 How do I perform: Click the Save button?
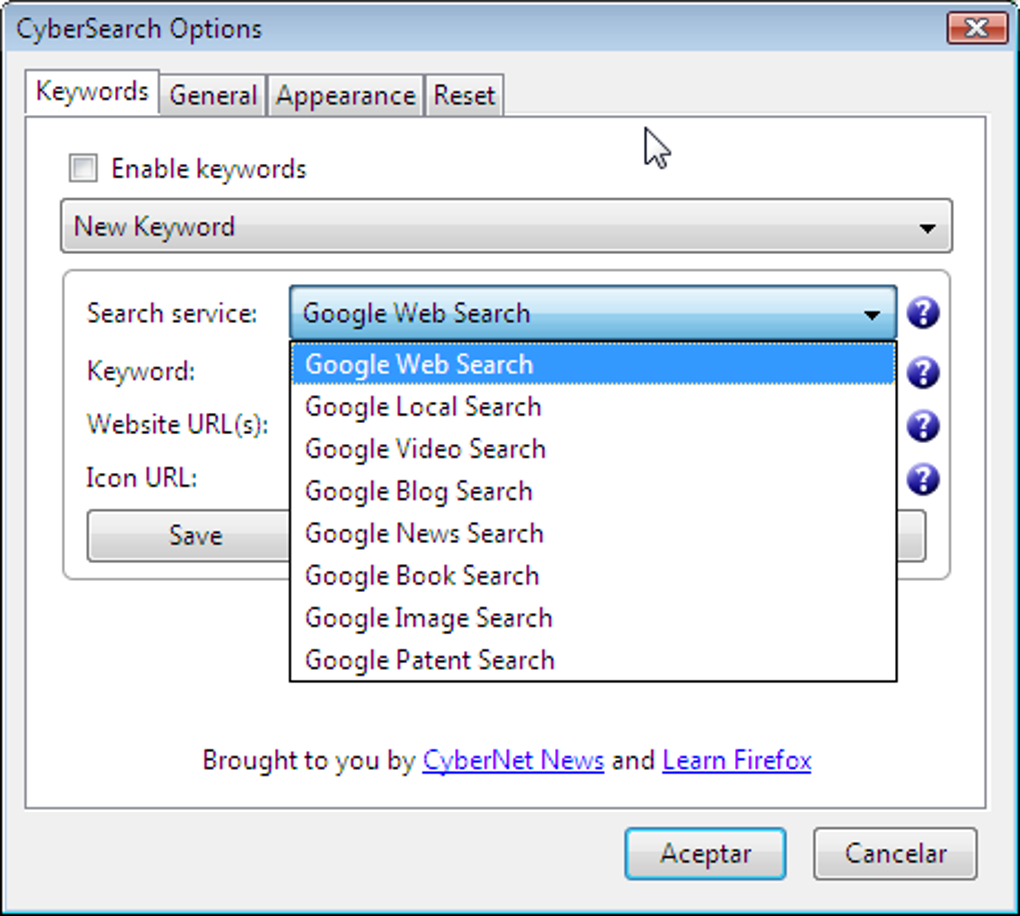pos(194,535)
